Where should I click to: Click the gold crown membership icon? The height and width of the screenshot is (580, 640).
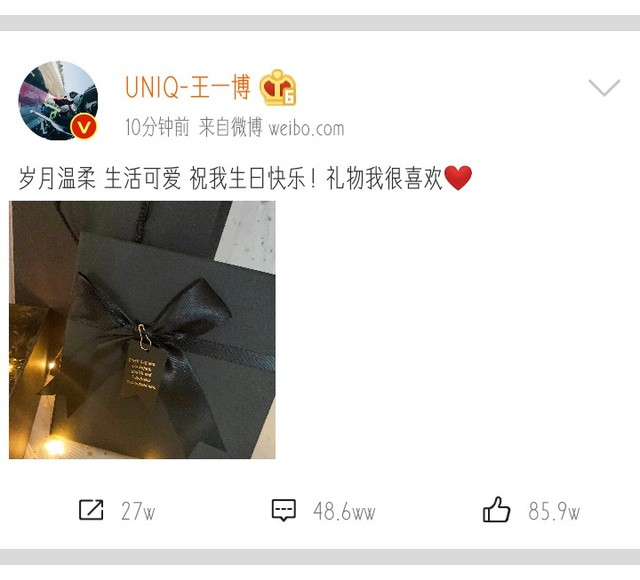[x=278, y=87]
